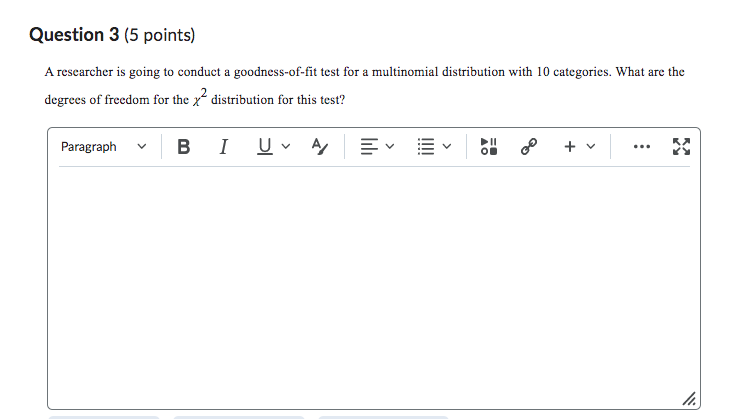Toggle bold formatting in the editor
Viewport: 729px width, 419px height.
click(x=184, y=146)
